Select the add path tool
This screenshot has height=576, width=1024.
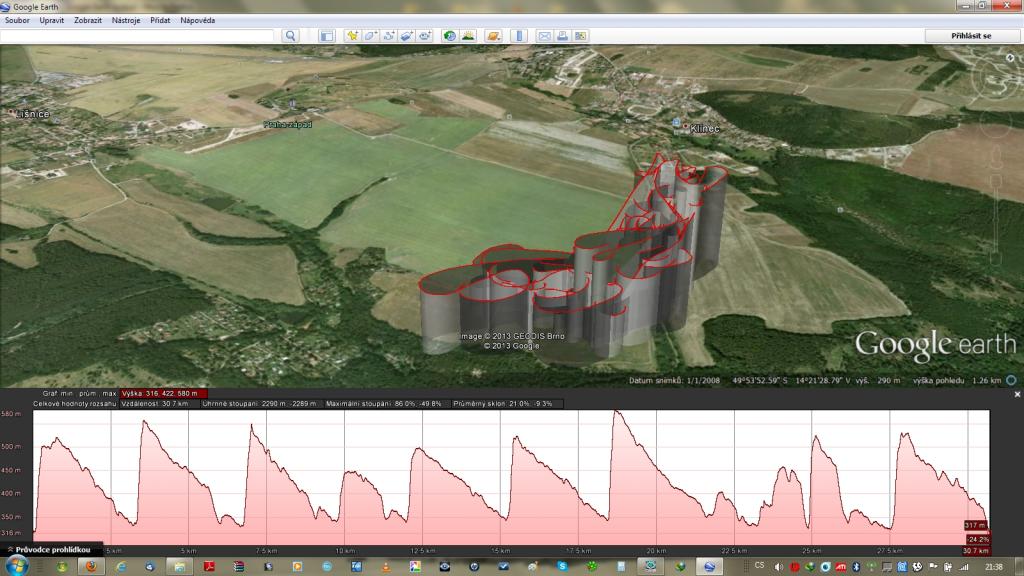coord(388,36)
